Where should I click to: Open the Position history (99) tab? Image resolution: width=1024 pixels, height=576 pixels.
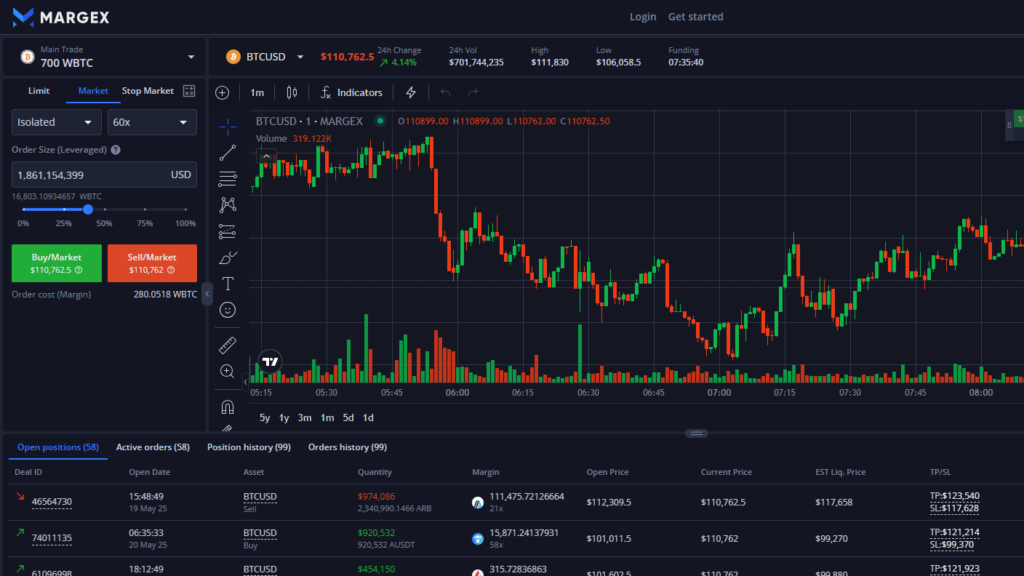click(249, 447)
